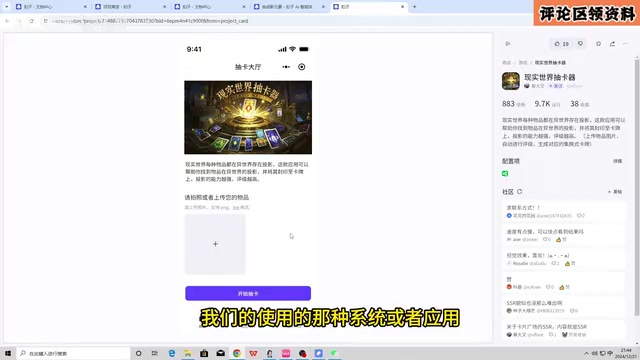Click the Rosalie username on the comment

520,264
